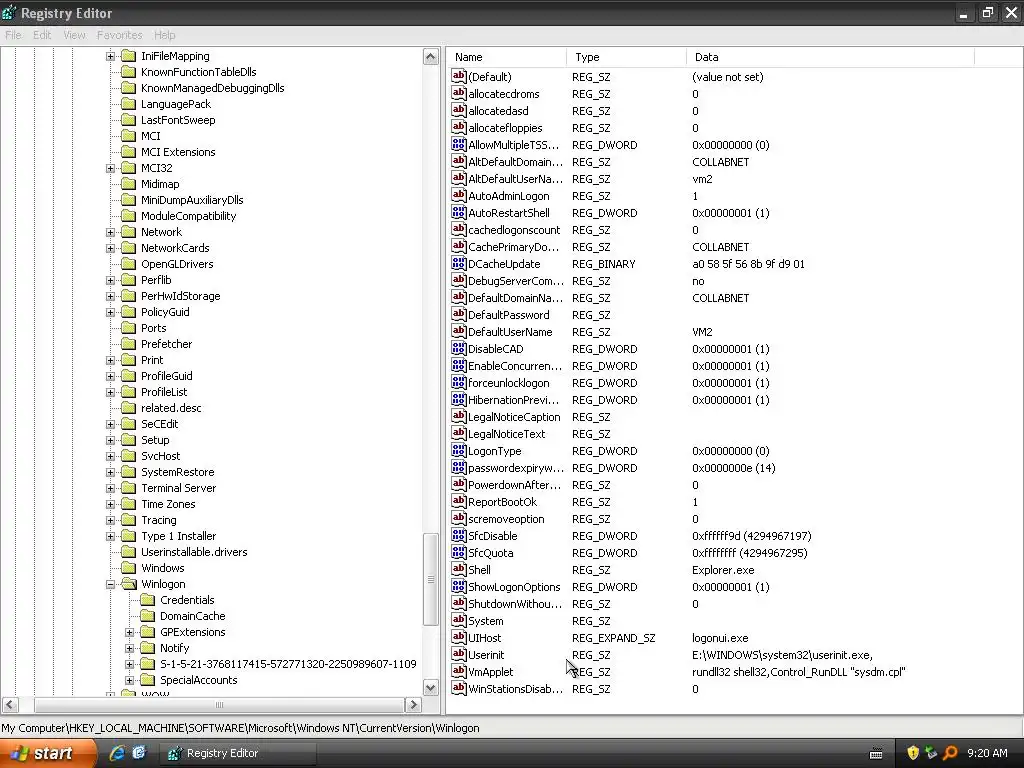Expand the SpecialAccounts node
Image resolution: width=1024 pixels, height=768 pixels.
129,680
